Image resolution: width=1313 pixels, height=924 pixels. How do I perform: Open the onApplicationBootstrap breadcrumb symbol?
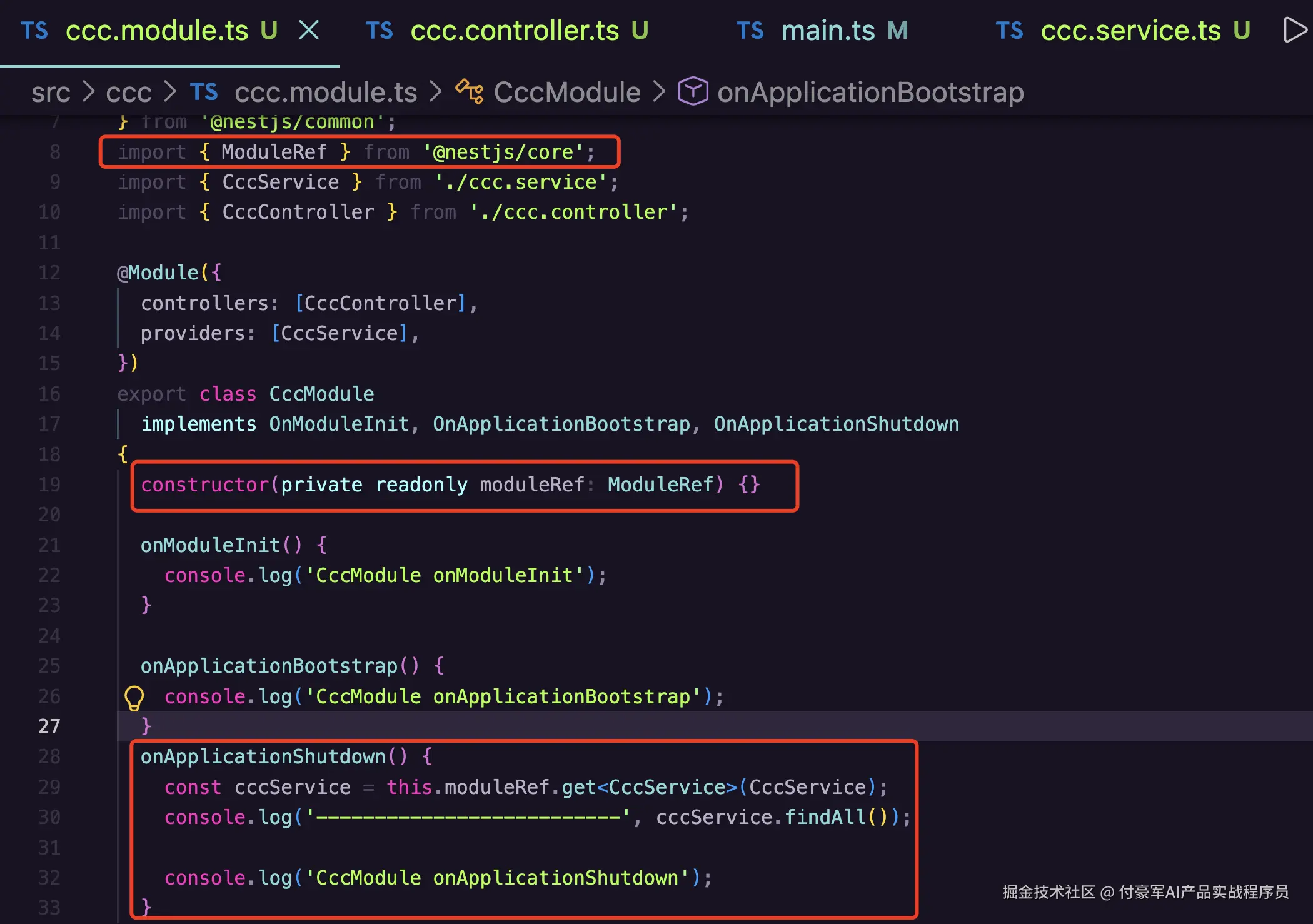coord(870,93)
